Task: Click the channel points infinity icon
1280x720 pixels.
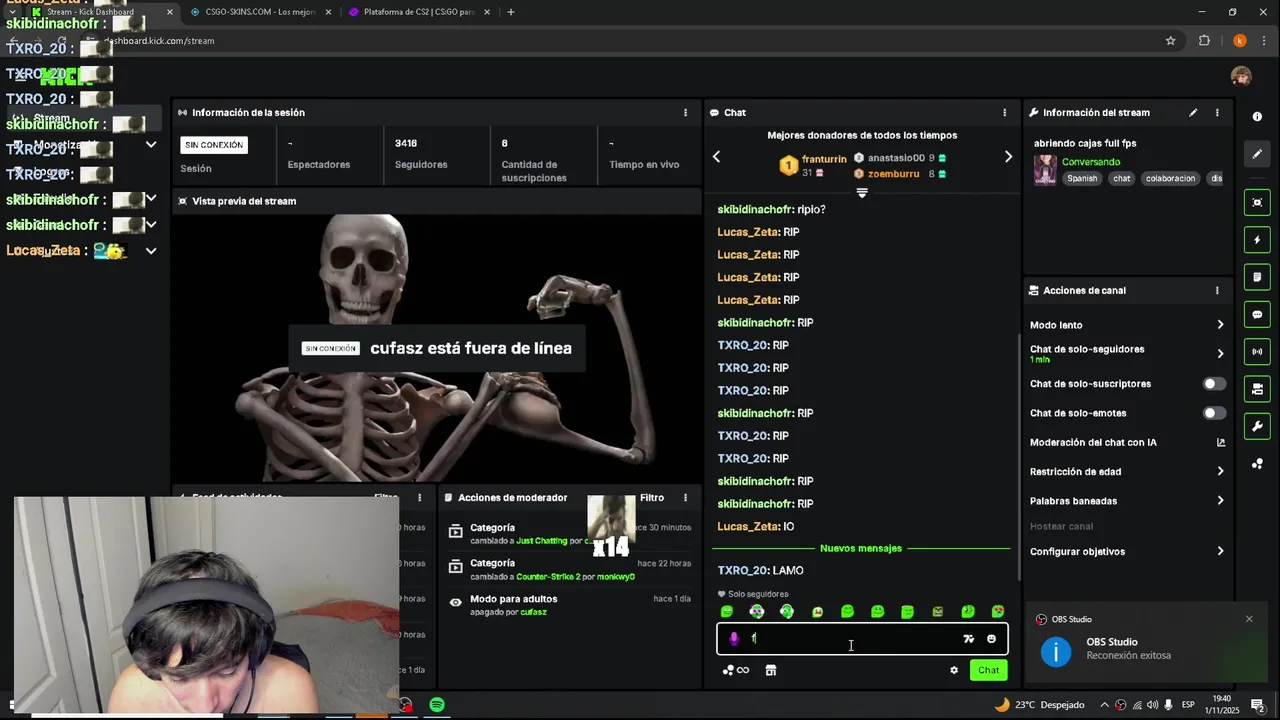Action: (x=736, y=671)
